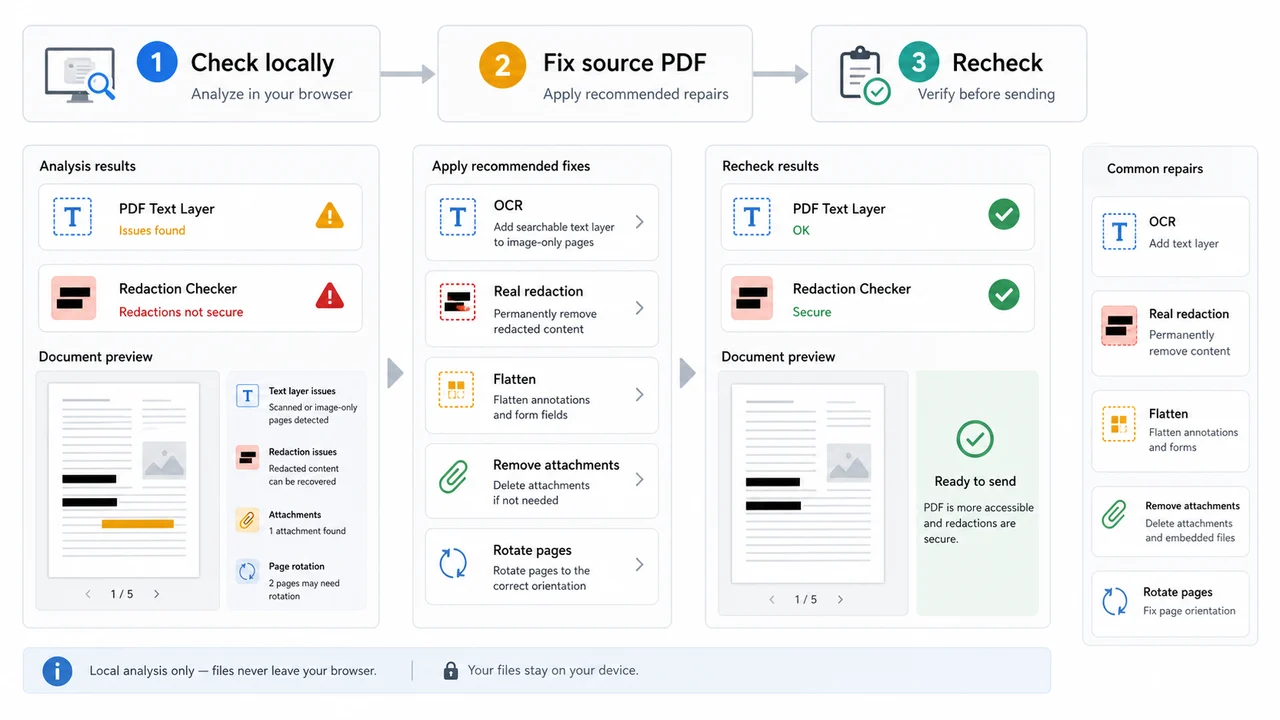Image resolution: width=1280 pixels, height=720 pixels.
Task: Click the blue info icon in footer bar
Action: click(59, 670)
